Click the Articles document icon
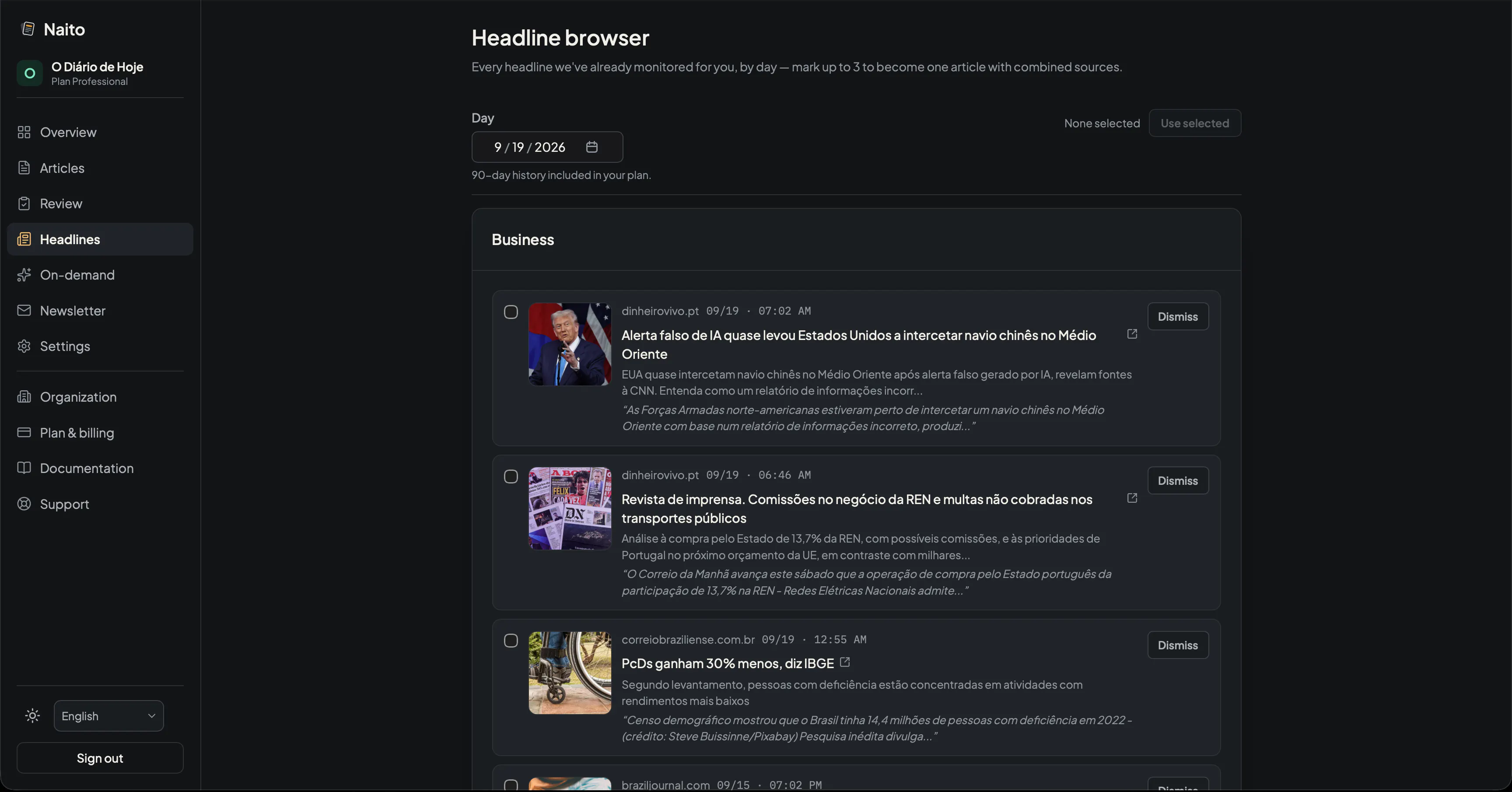 tap(24, 168)
